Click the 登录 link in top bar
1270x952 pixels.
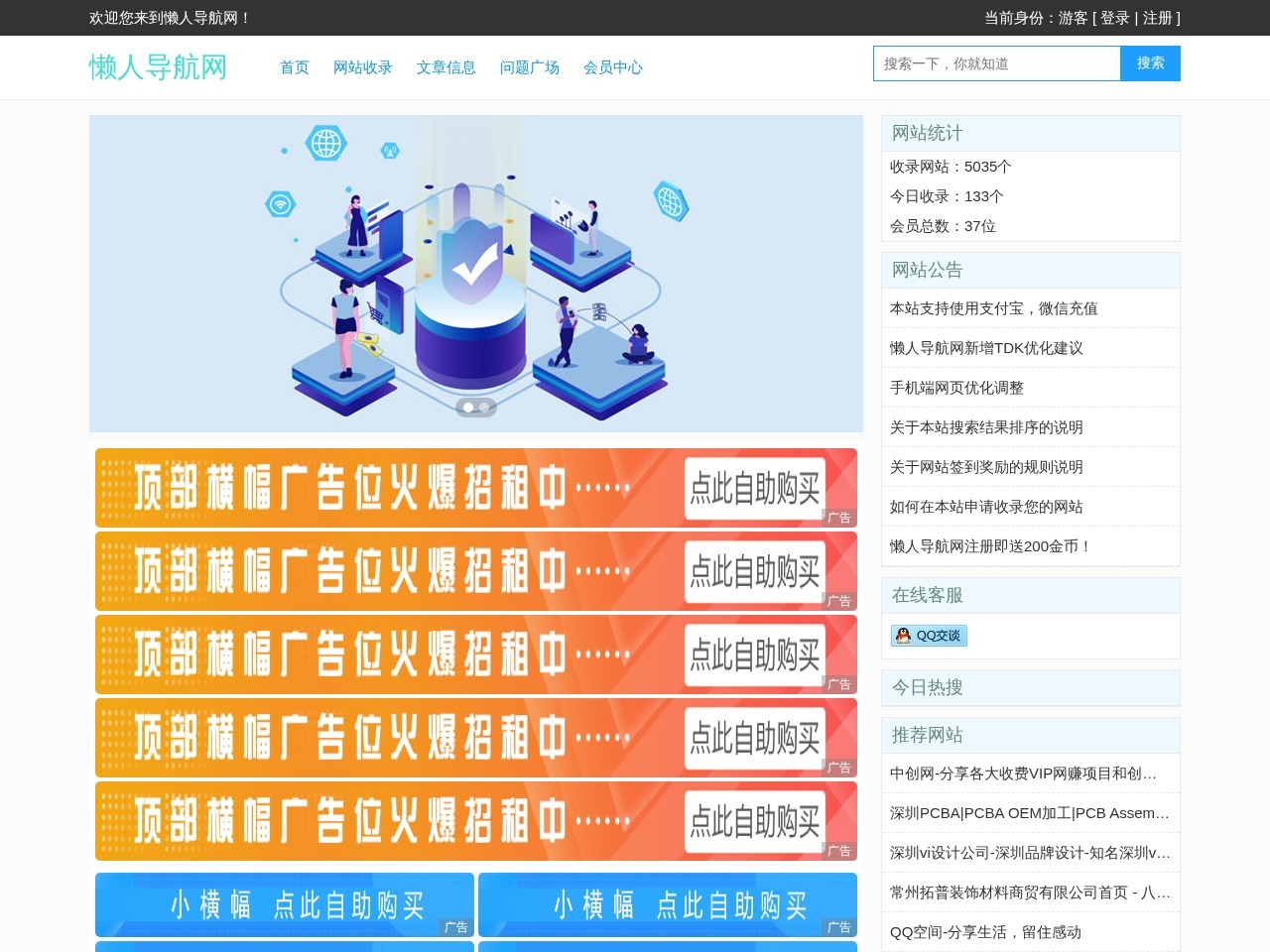point(1115,18)
